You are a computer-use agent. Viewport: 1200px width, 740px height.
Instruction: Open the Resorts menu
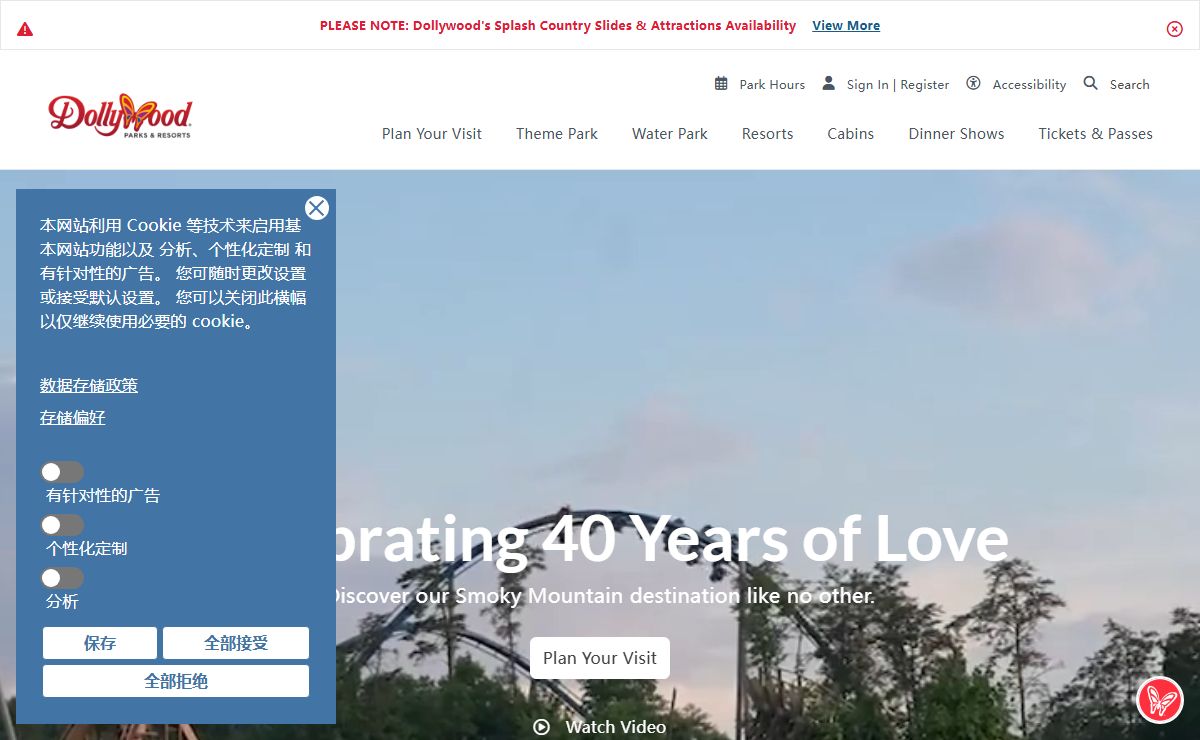tap(768, 134)
